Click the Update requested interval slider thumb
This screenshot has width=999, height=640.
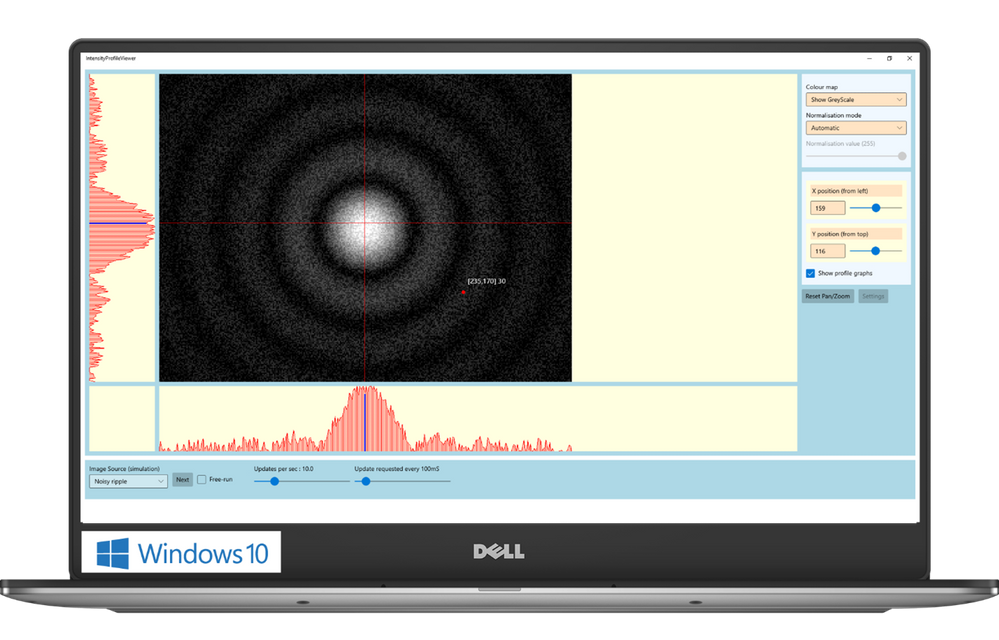366,481
